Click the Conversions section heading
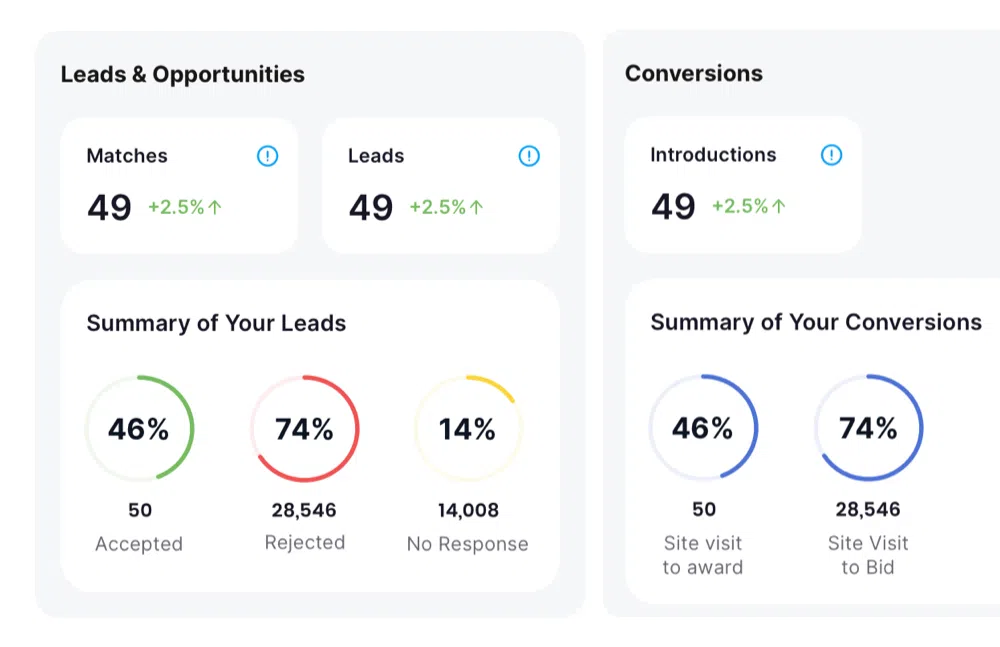This screenshot has height=647, width=1000. click(x=694, y=73)
